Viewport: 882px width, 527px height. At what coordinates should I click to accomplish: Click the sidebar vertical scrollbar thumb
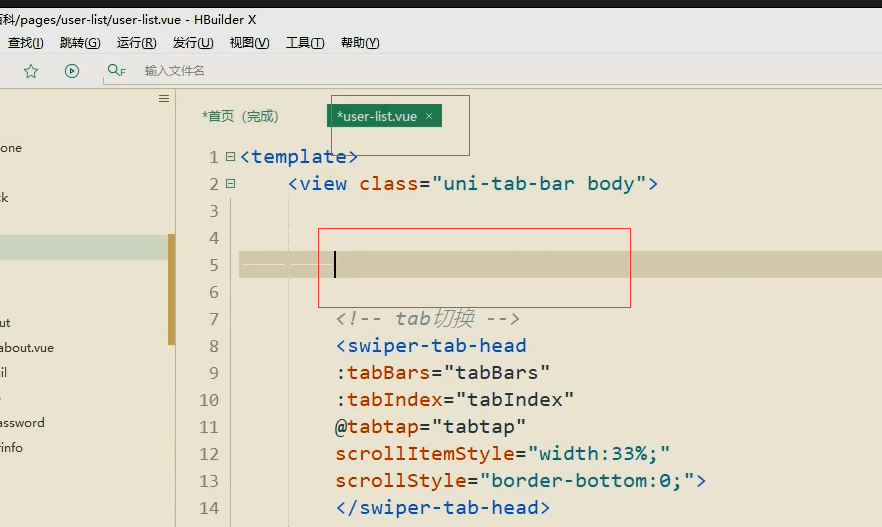coord(172,289)
